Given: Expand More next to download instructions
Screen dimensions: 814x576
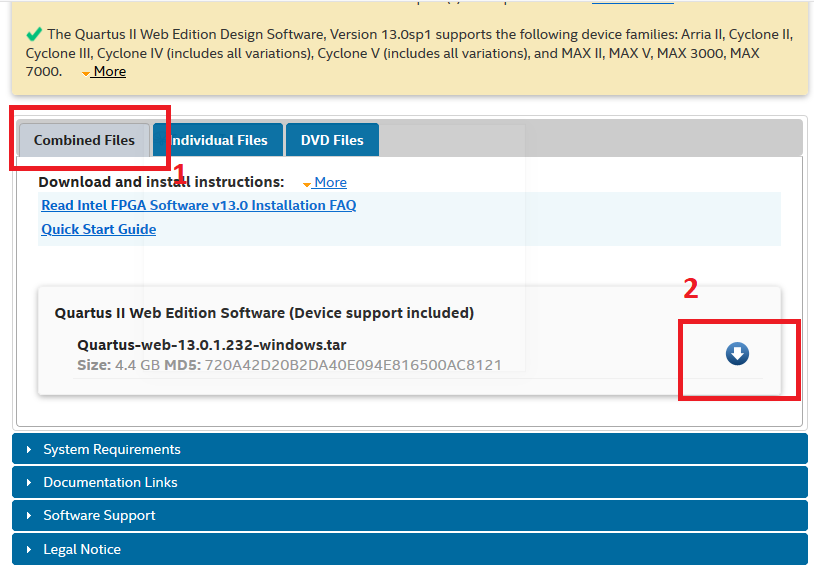Looking at the screenshot, I should pos(325,183).
